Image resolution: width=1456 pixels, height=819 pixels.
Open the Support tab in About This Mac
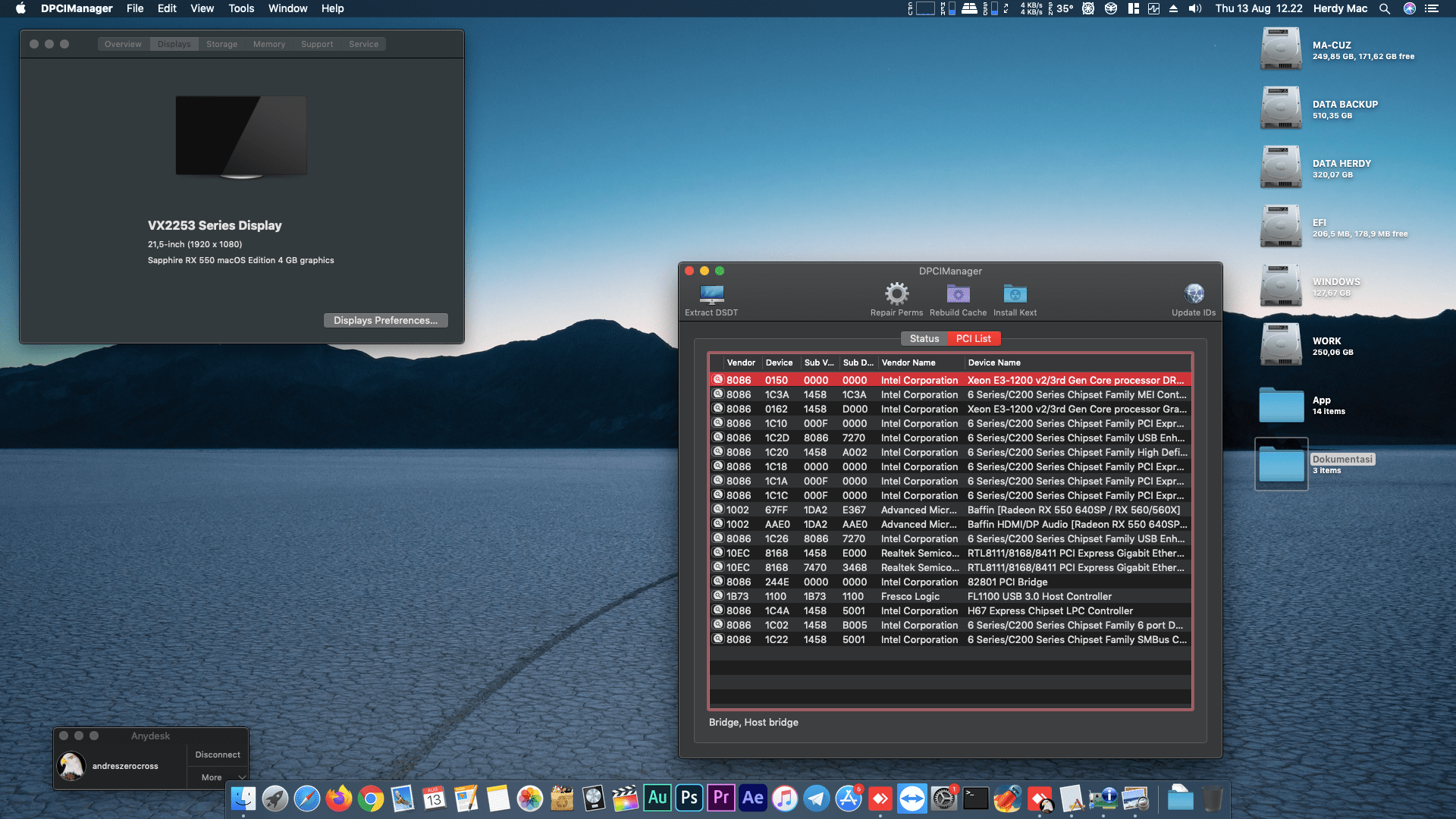pos(317,44)
